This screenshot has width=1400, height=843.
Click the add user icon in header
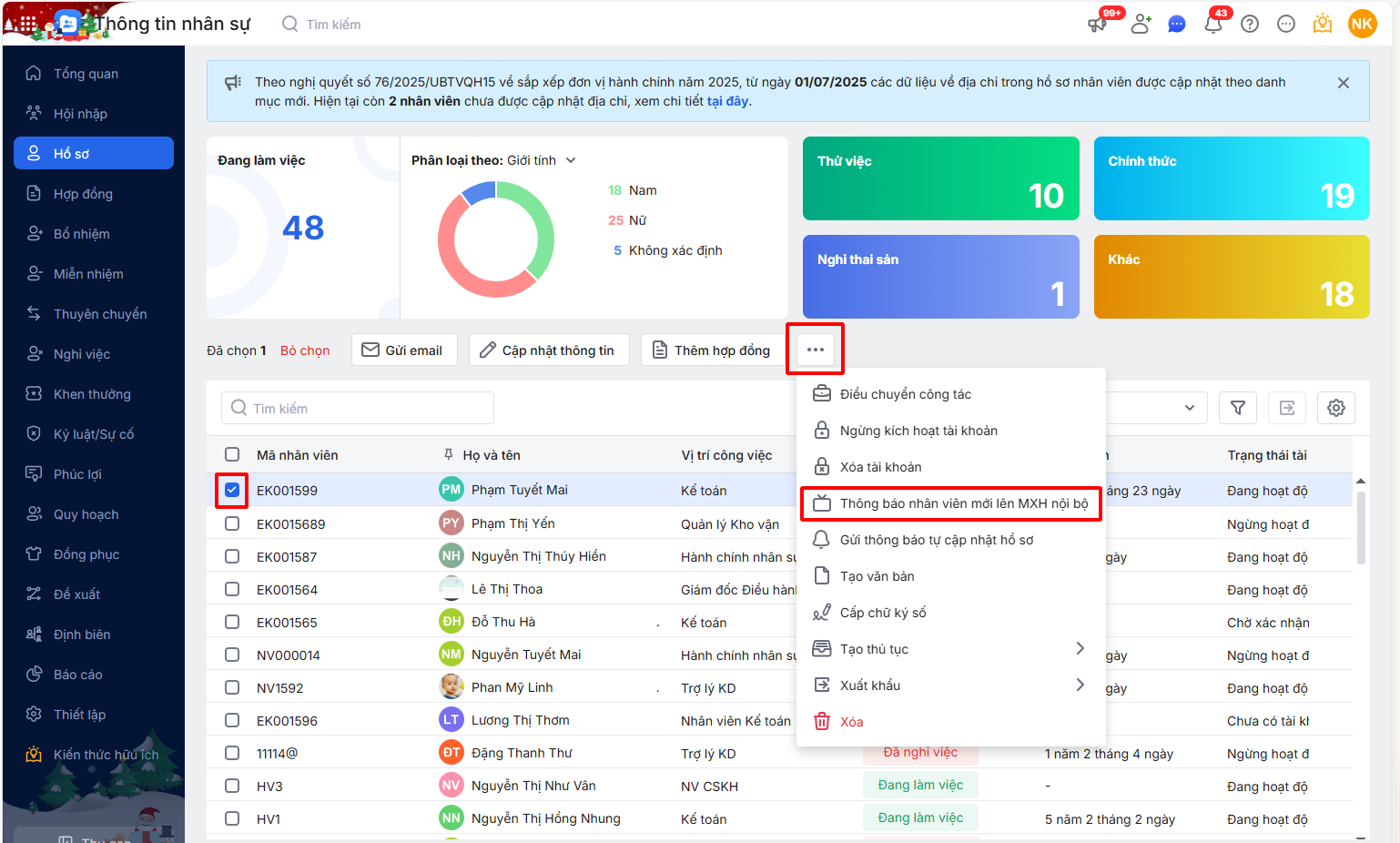click(x=1140, y=25)
